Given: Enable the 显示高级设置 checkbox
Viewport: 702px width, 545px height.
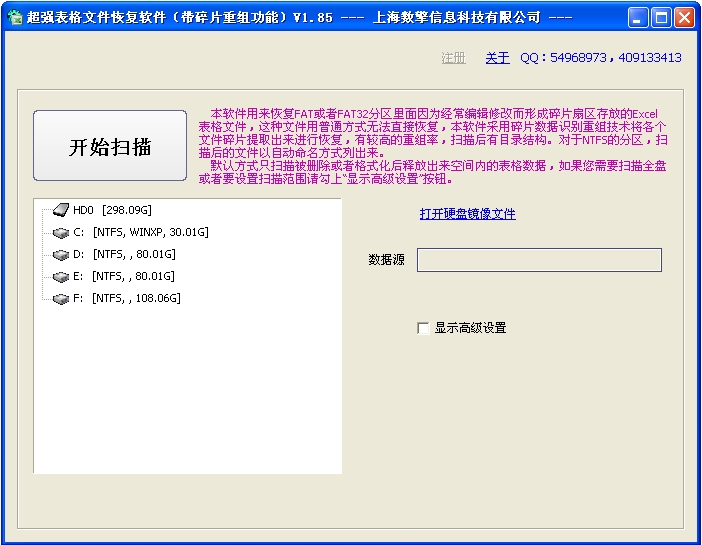Looking at the screenshot, I should pyautogui.click(x=423, y=328).
